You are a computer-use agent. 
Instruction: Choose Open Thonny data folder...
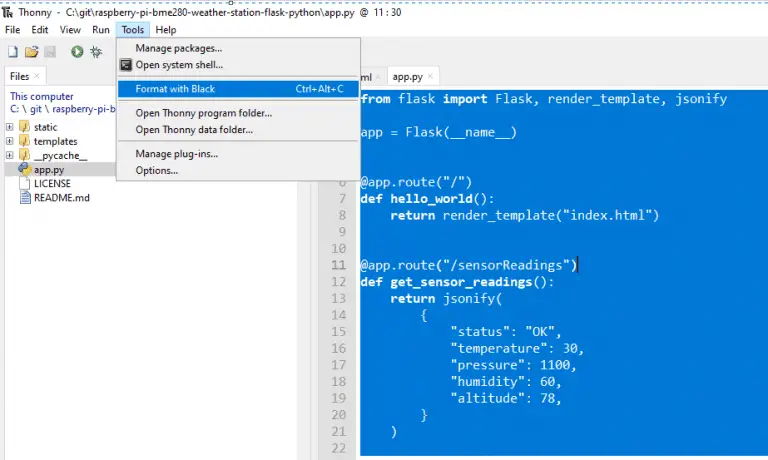(239, 129)
